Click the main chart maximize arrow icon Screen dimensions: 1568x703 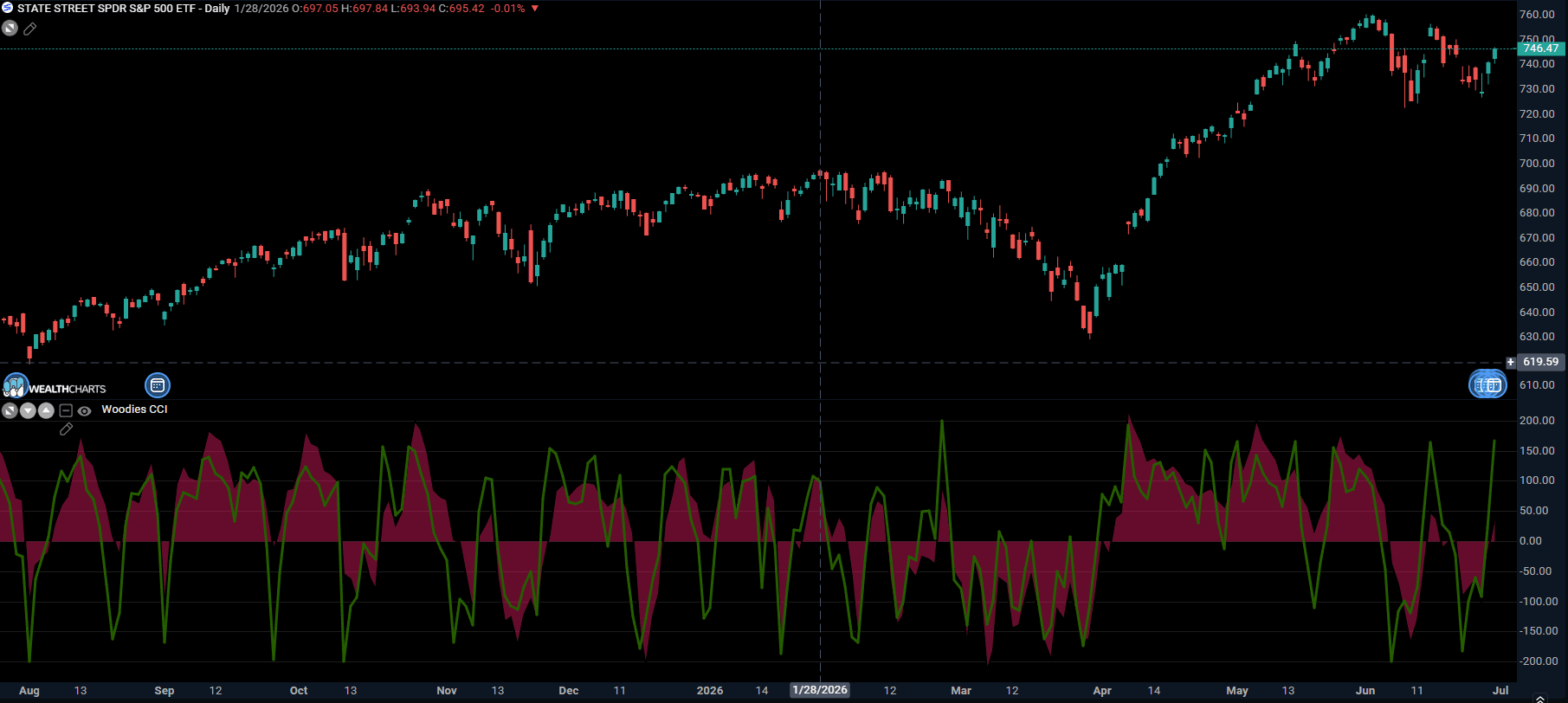[10, 28]
